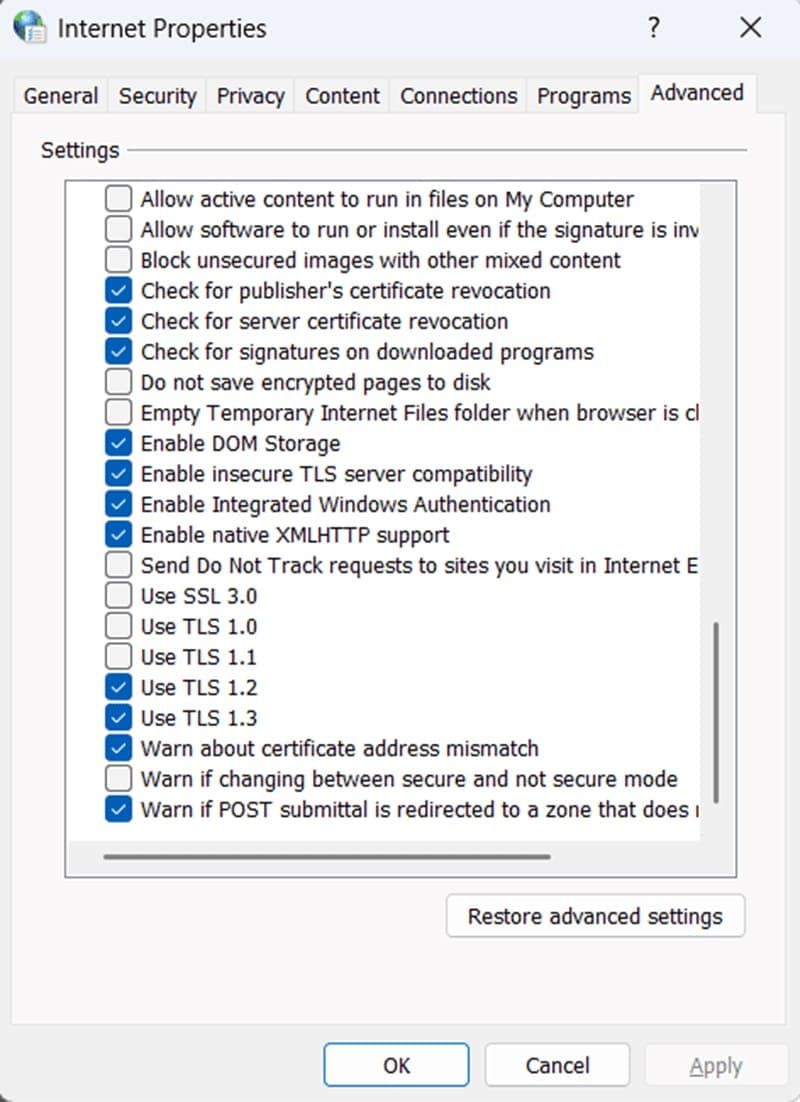The image size is (800, 1102).
Task: Uncheck Enable native XMLHTTP support
Action: click(x=119, y=535)
